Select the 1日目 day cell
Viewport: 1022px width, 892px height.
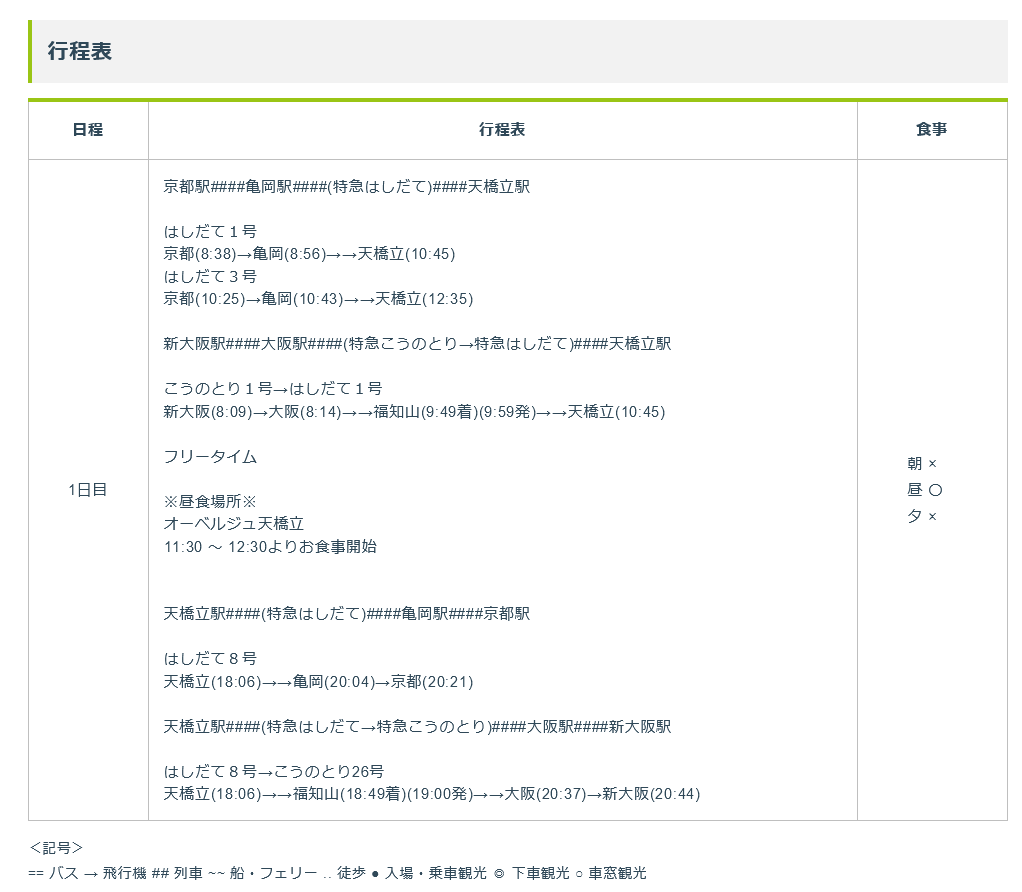coord(88,490)
